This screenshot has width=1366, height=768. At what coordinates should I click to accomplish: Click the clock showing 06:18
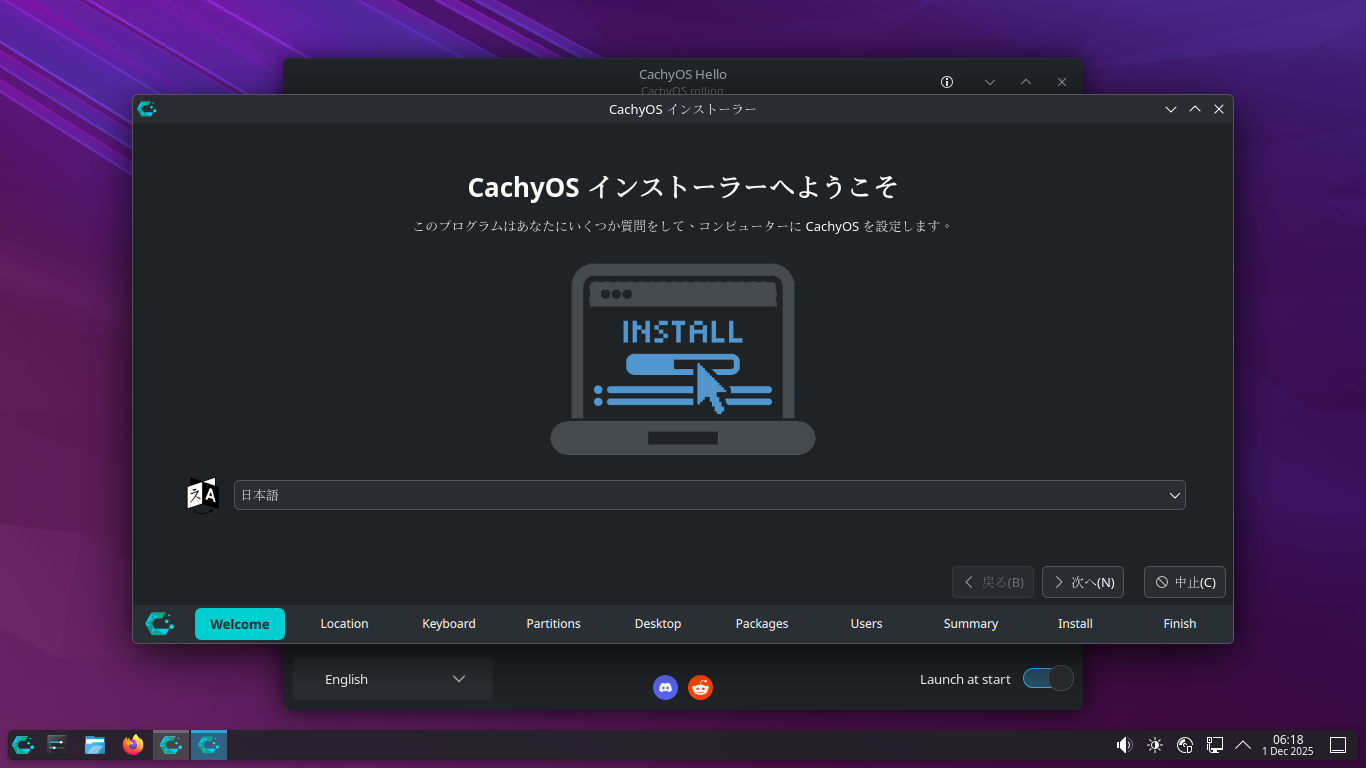pos(1287,744)
